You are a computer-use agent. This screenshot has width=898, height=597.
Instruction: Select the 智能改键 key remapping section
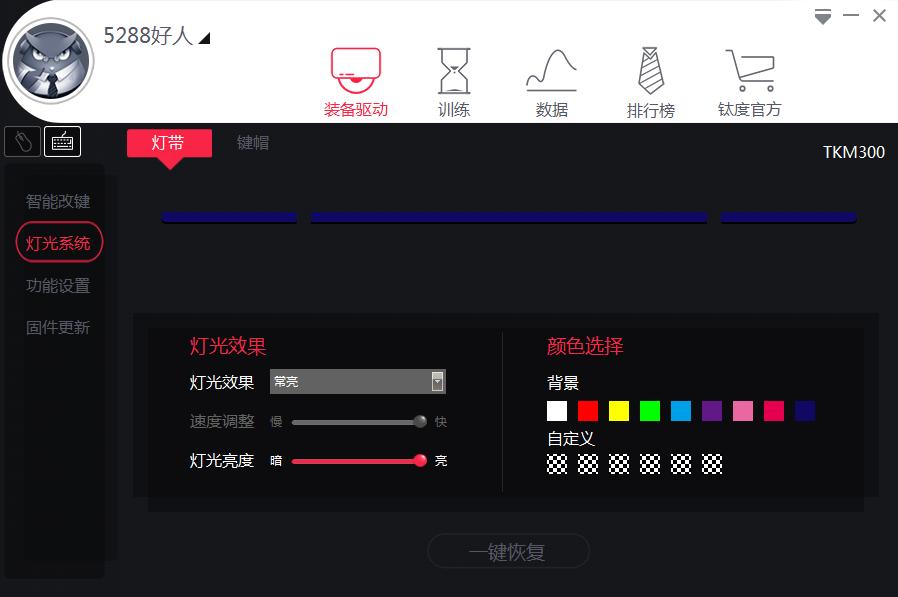click(x=57, y=200)
